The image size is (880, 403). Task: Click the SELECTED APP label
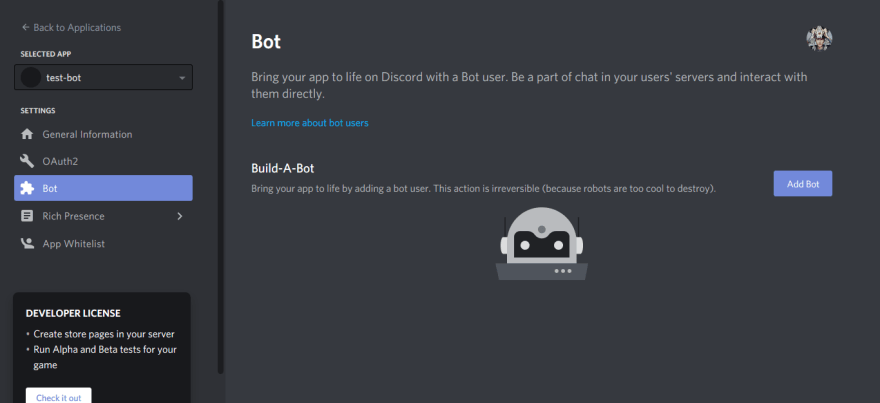click(x=46, y=54)
